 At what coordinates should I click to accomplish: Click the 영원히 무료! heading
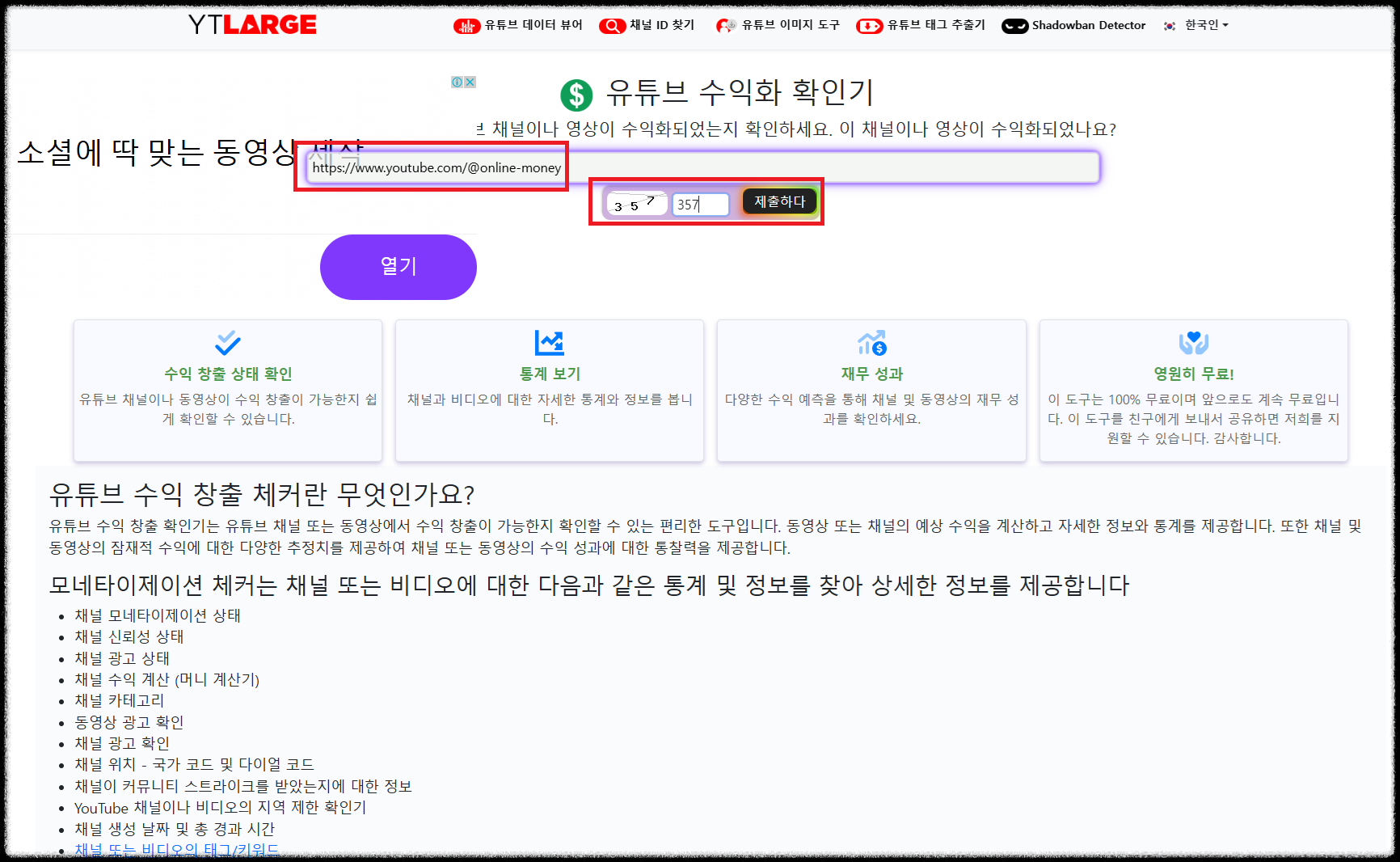point(1194,374)
